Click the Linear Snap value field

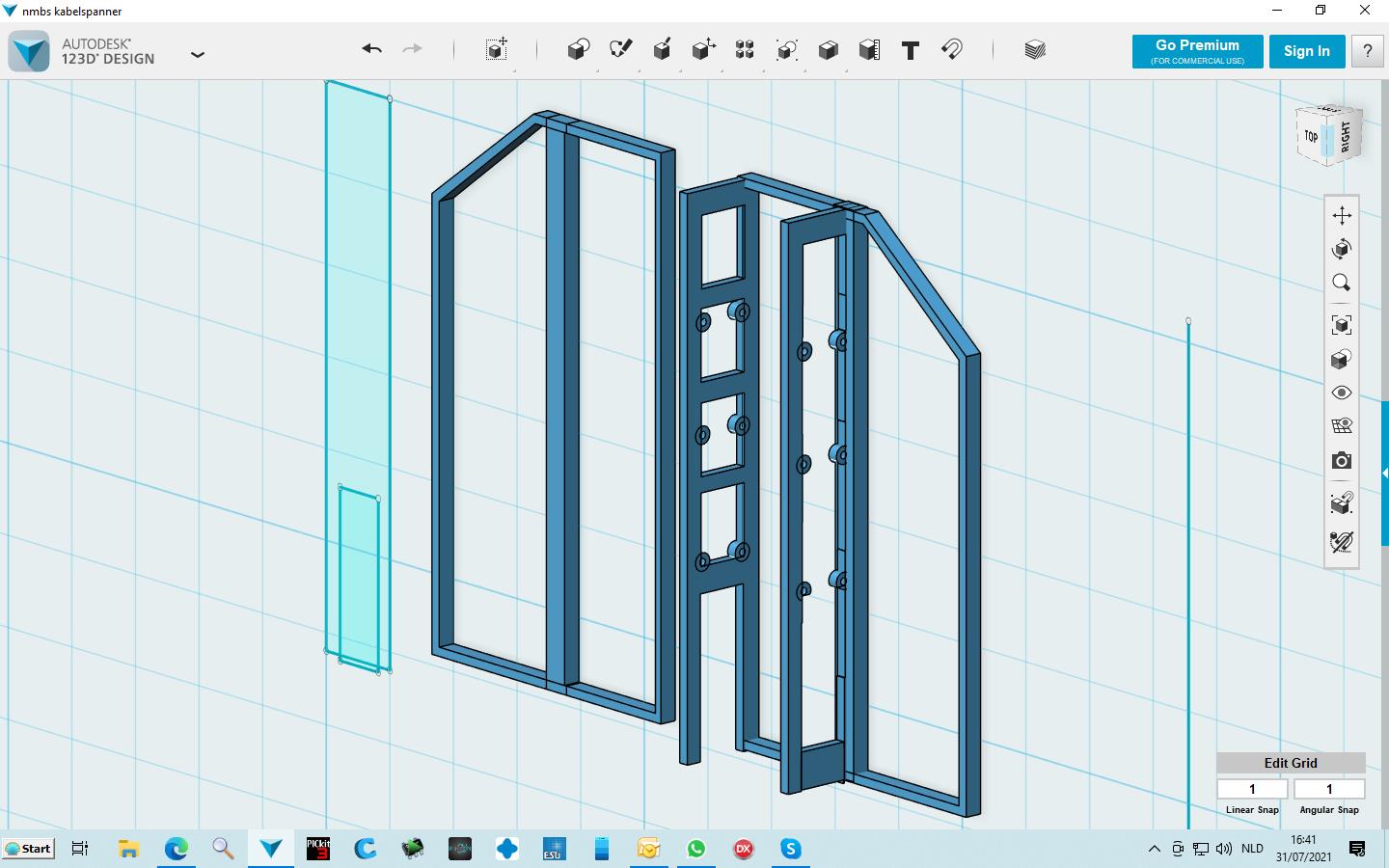click(x=1252, y=789)
